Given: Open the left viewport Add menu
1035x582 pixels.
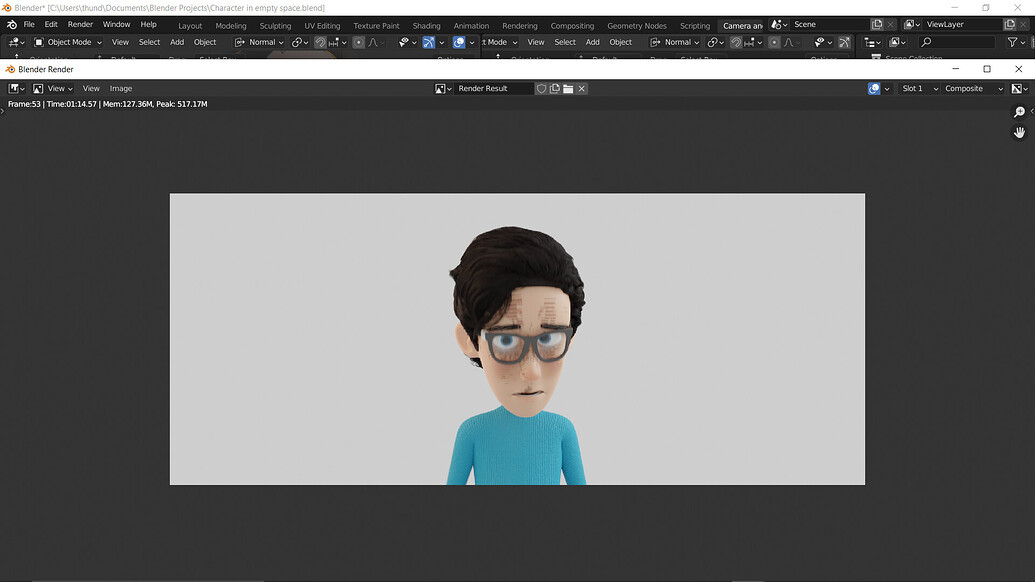Looking at the screenshot, I should 177,42.
